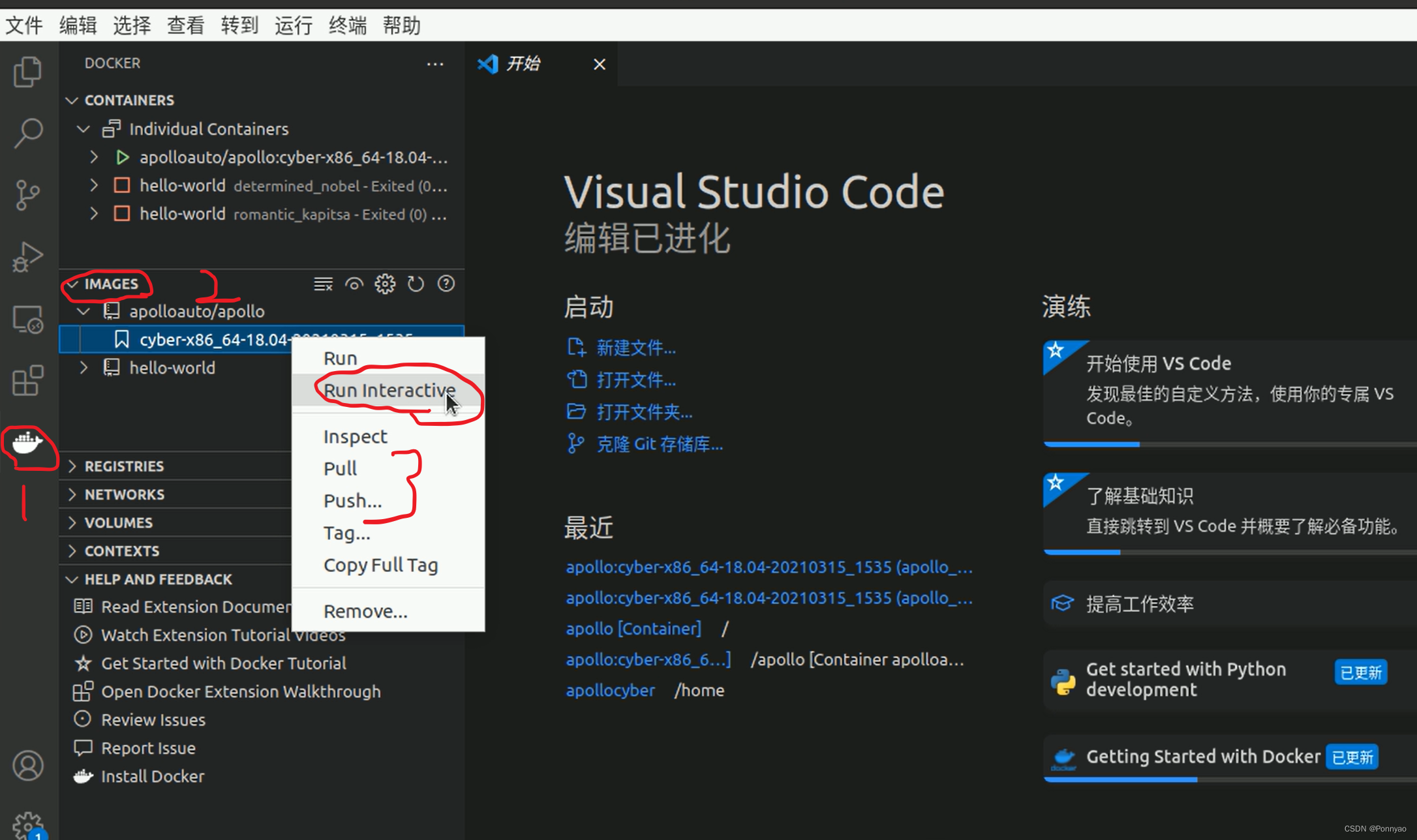Screen dimensions: 1417x840
Task: Select Run Interactive from the context menu
Action: pos(389,390)
